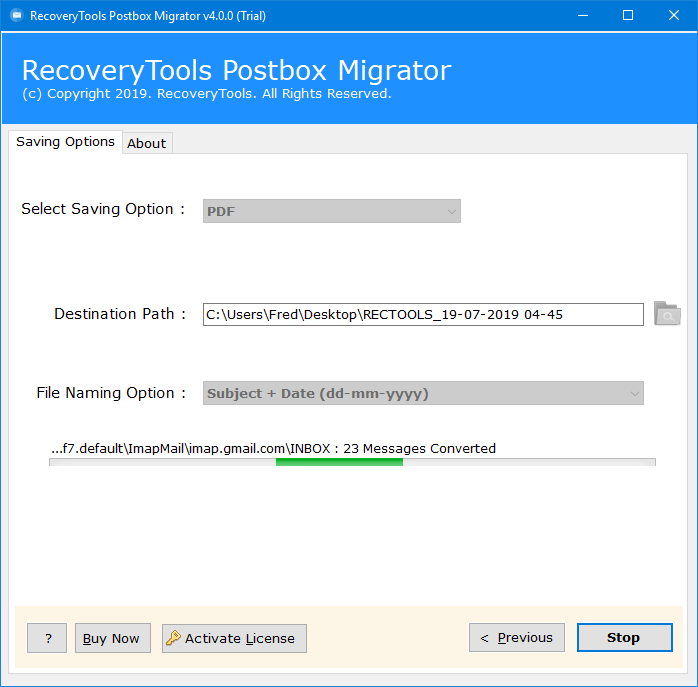Click the RecoveryTools Postbox Migrator heading
Screen dimensions: 698x687
(236, 70)
